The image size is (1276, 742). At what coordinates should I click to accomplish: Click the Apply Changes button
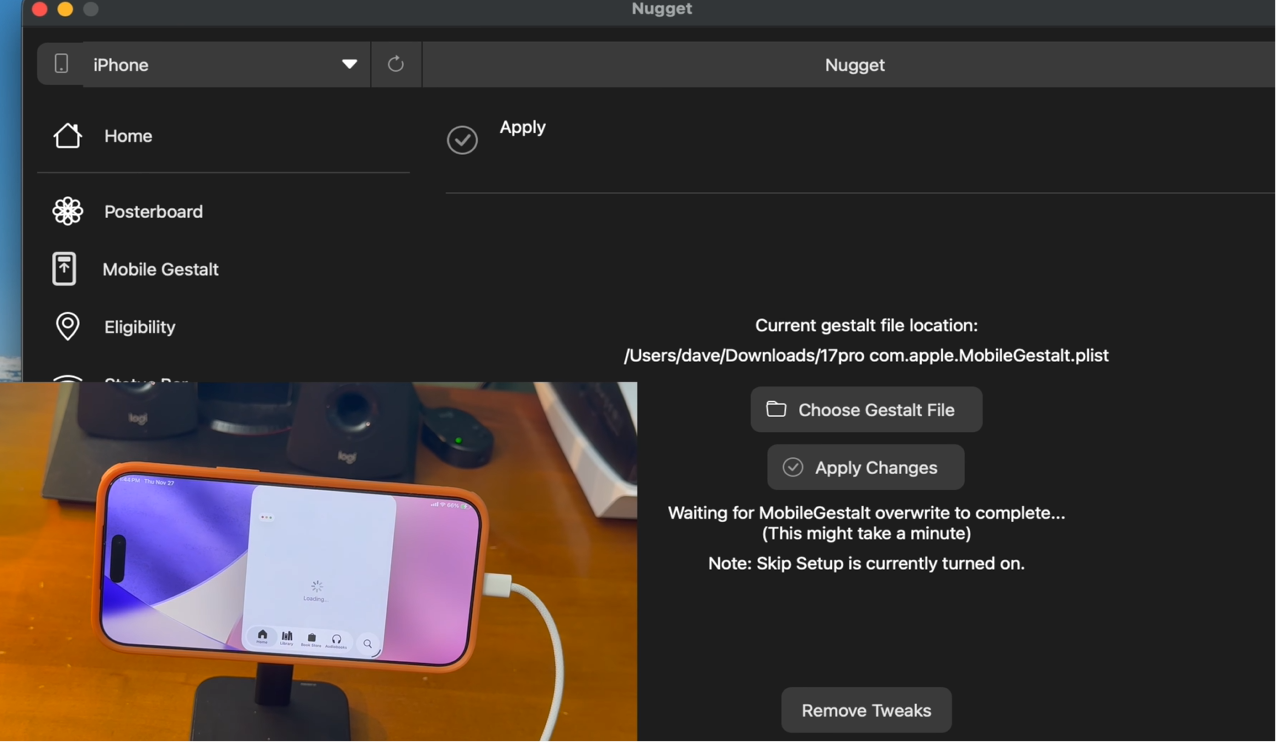866,467
